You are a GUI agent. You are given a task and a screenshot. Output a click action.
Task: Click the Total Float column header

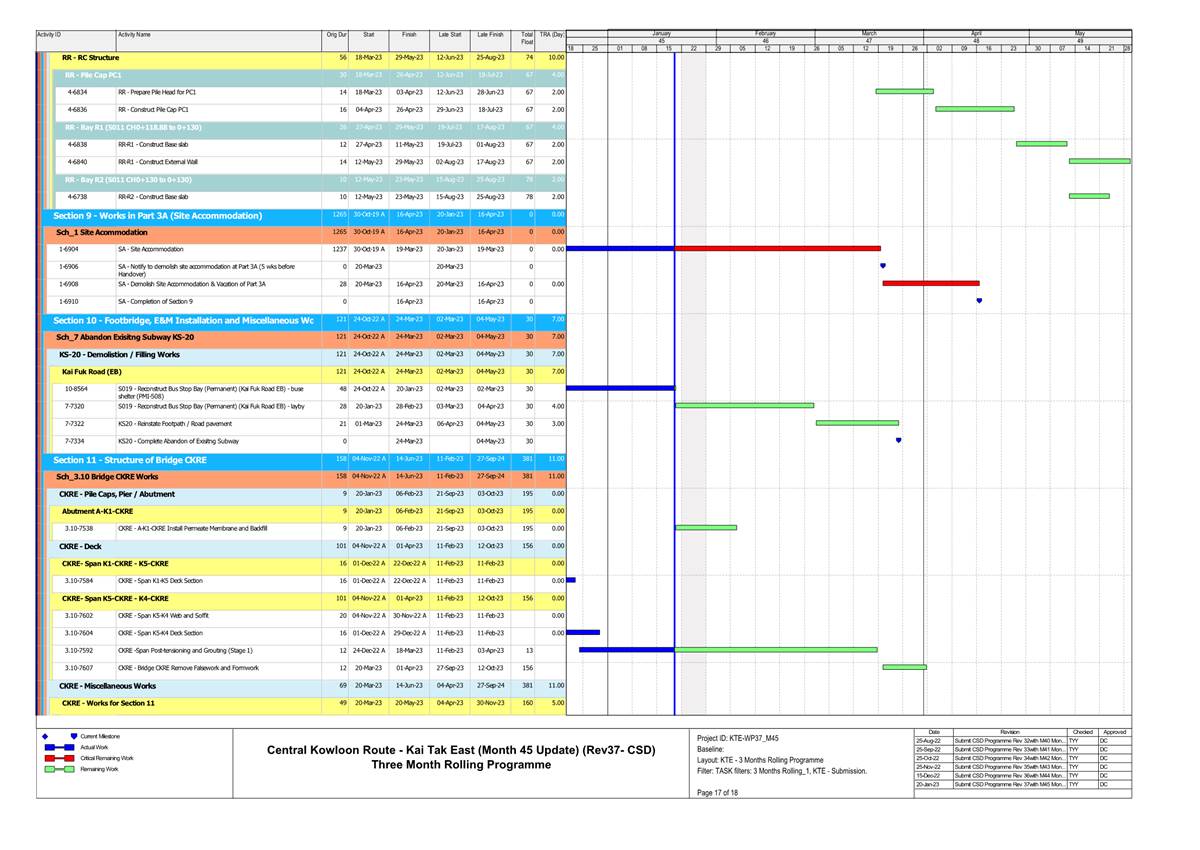[526, 38]
